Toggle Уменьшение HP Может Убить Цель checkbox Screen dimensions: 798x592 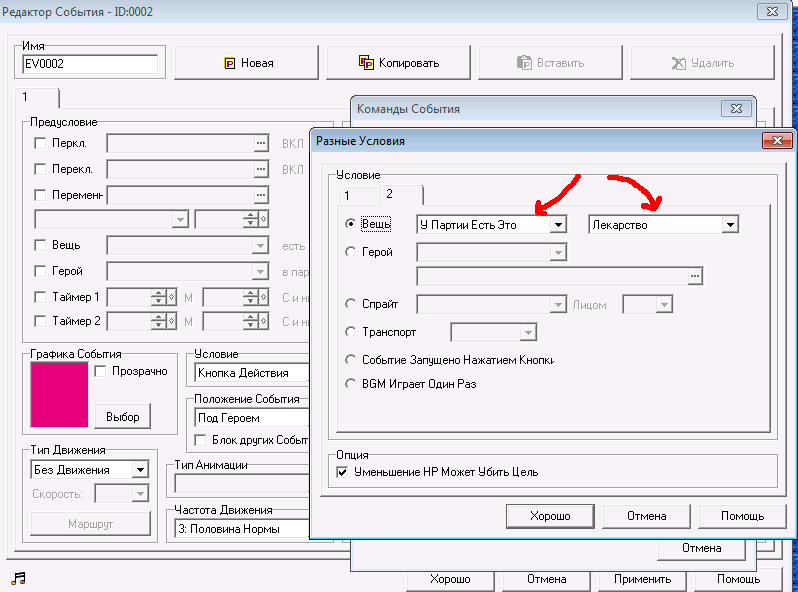click(343, 472)
